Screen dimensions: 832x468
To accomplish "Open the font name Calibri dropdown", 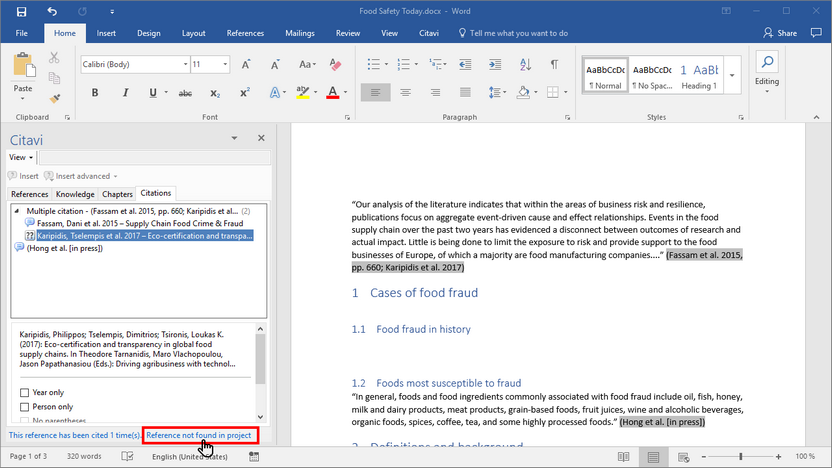I will [x=186, y=64].
